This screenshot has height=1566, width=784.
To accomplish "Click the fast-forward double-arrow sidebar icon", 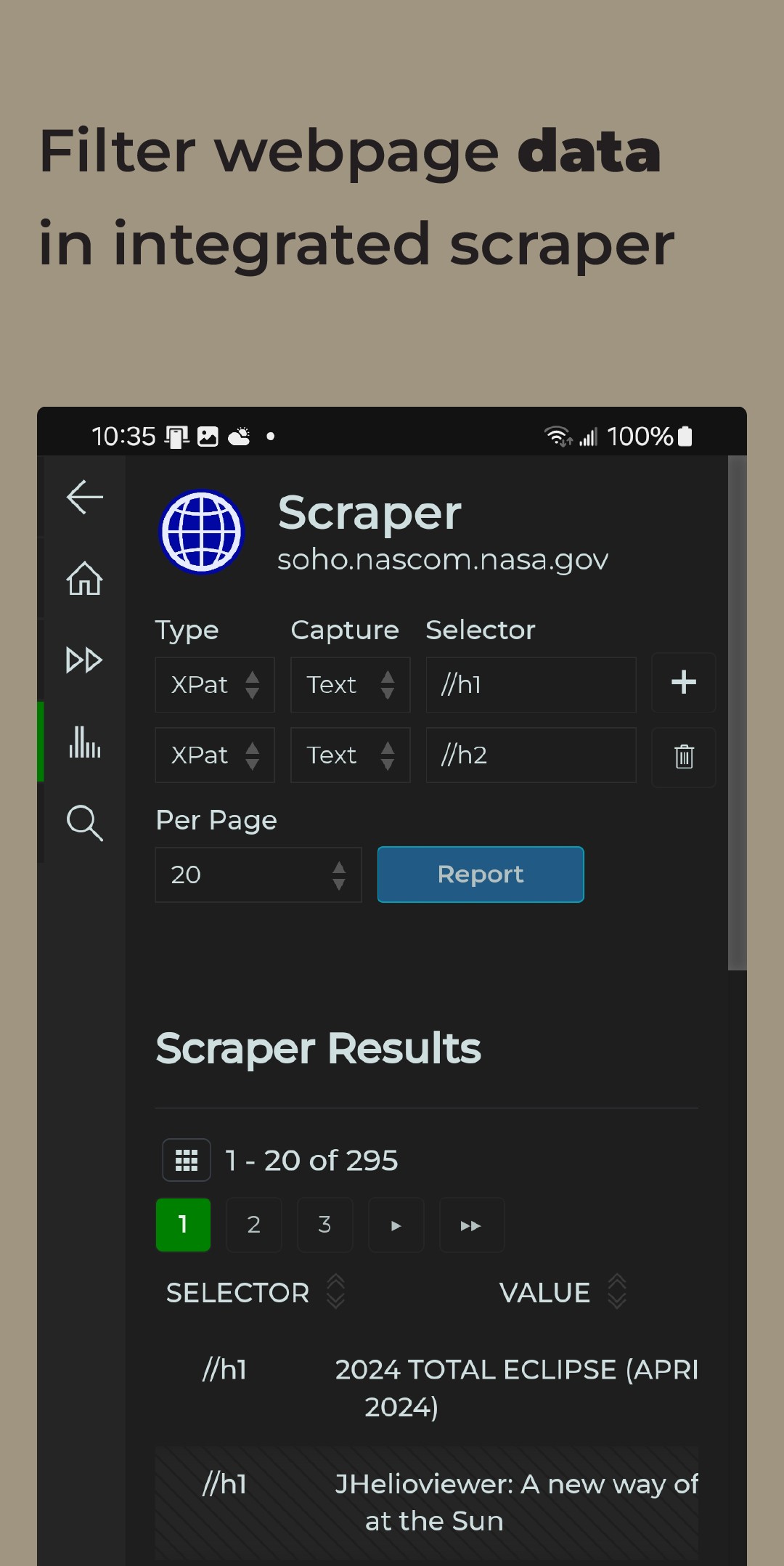I will tap(84, 660).
